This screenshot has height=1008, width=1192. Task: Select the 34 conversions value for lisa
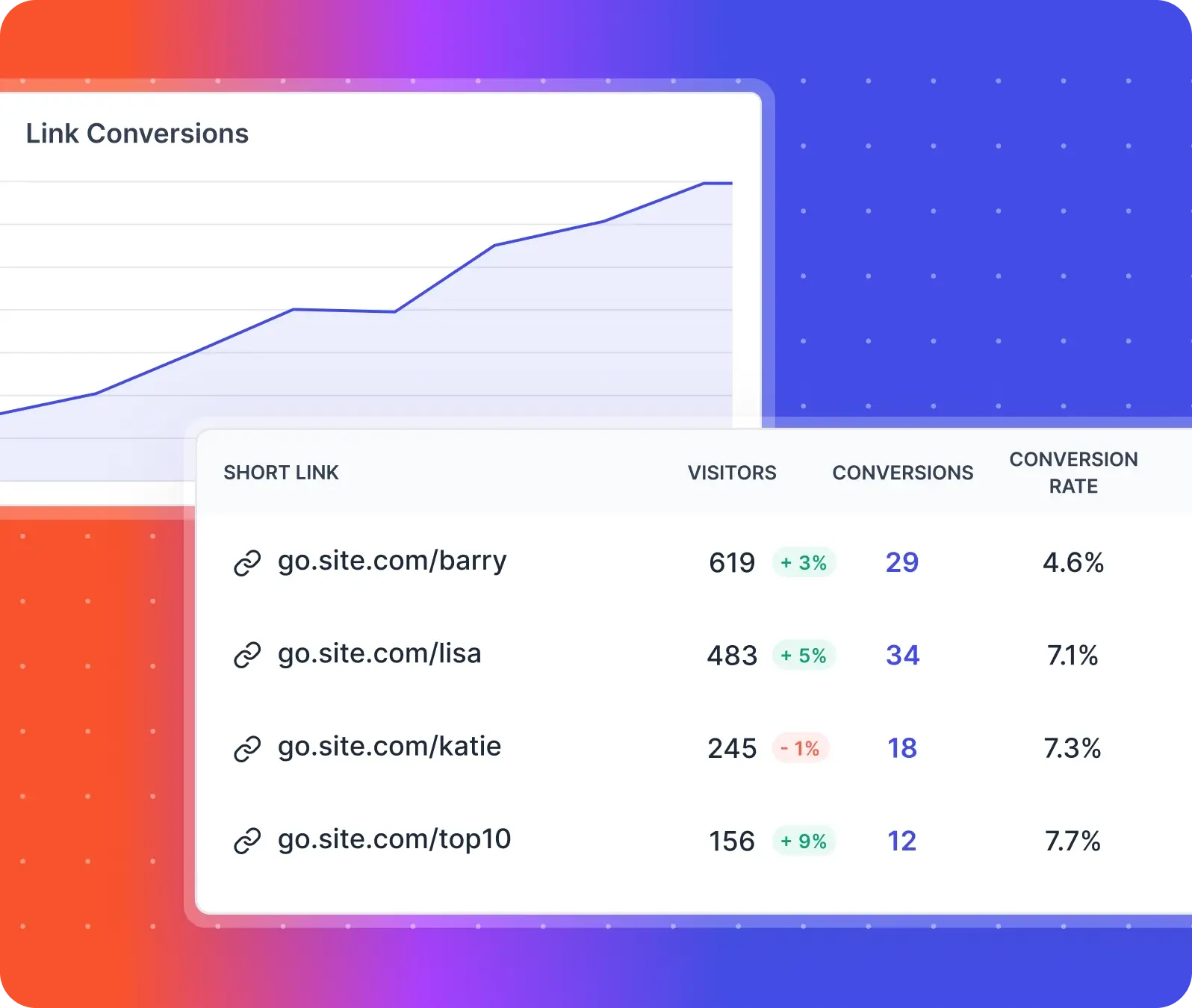[x=902, y=656]
